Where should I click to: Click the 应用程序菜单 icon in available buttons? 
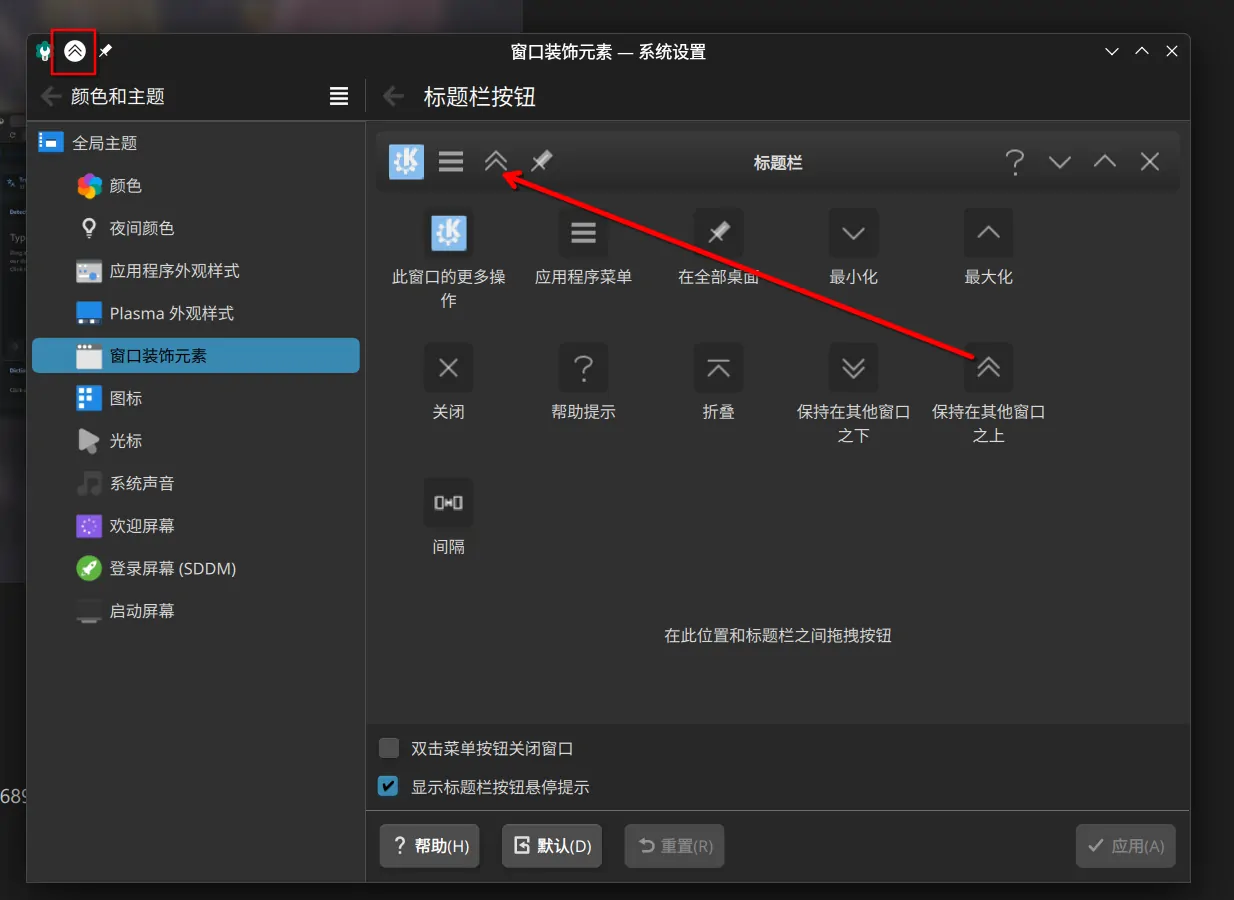coord(583,233)
